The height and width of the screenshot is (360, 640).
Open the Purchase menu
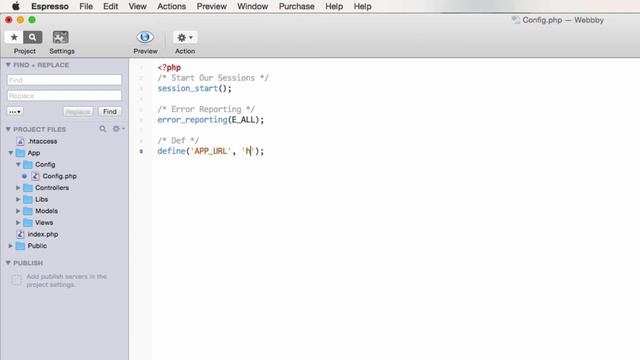coord(296,6)
